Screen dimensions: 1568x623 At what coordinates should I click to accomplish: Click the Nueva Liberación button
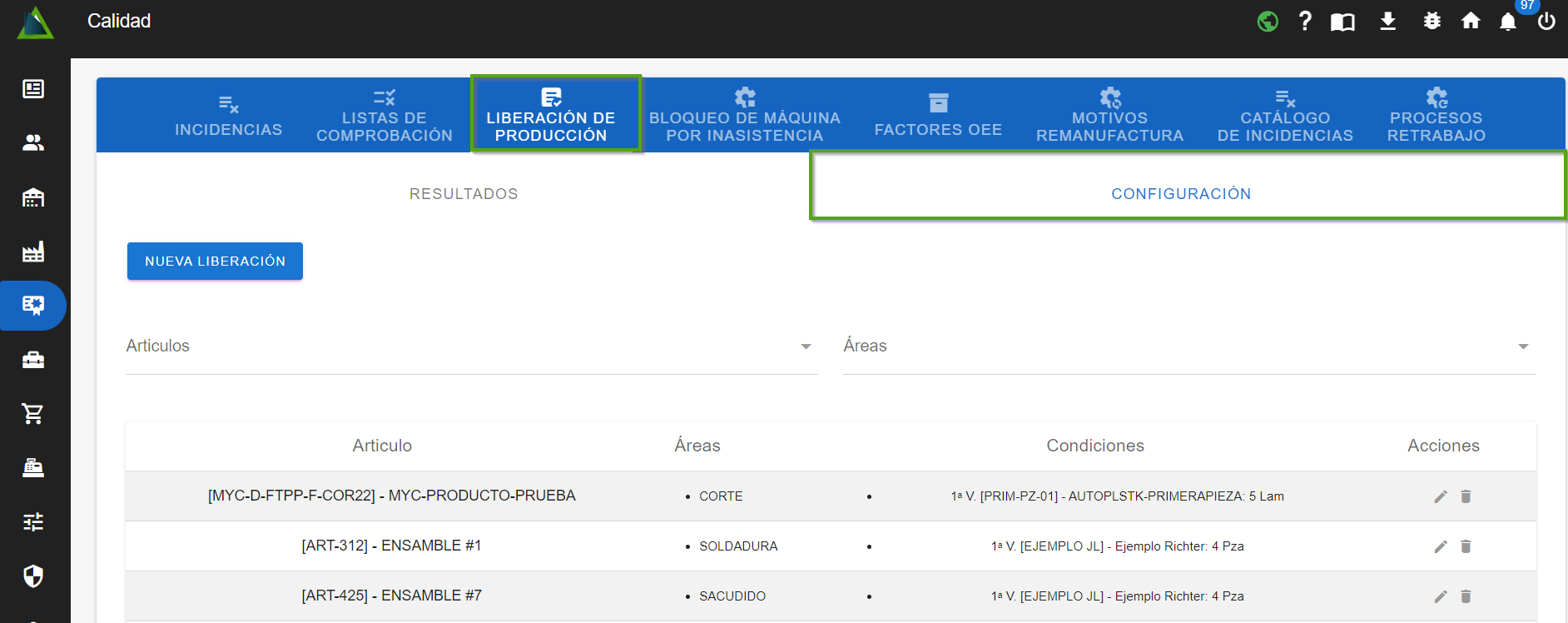point(215,262)
